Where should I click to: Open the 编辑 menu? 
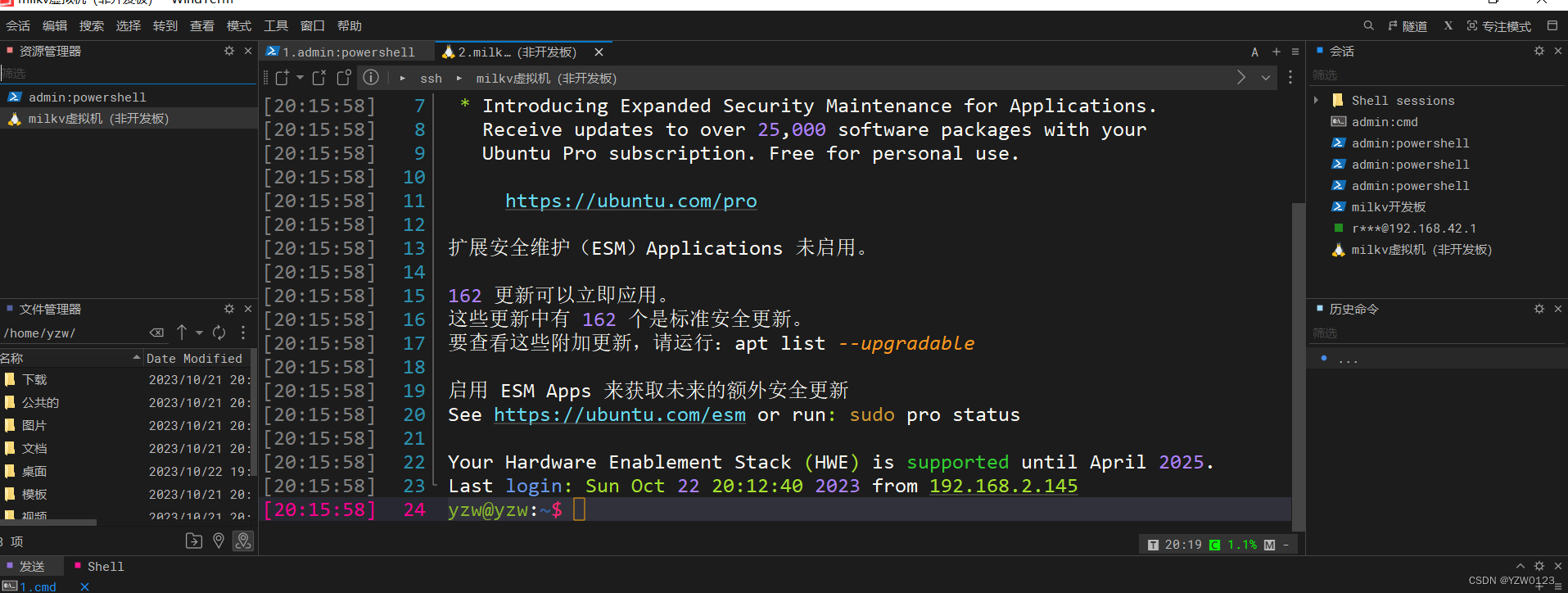(55, 26)
